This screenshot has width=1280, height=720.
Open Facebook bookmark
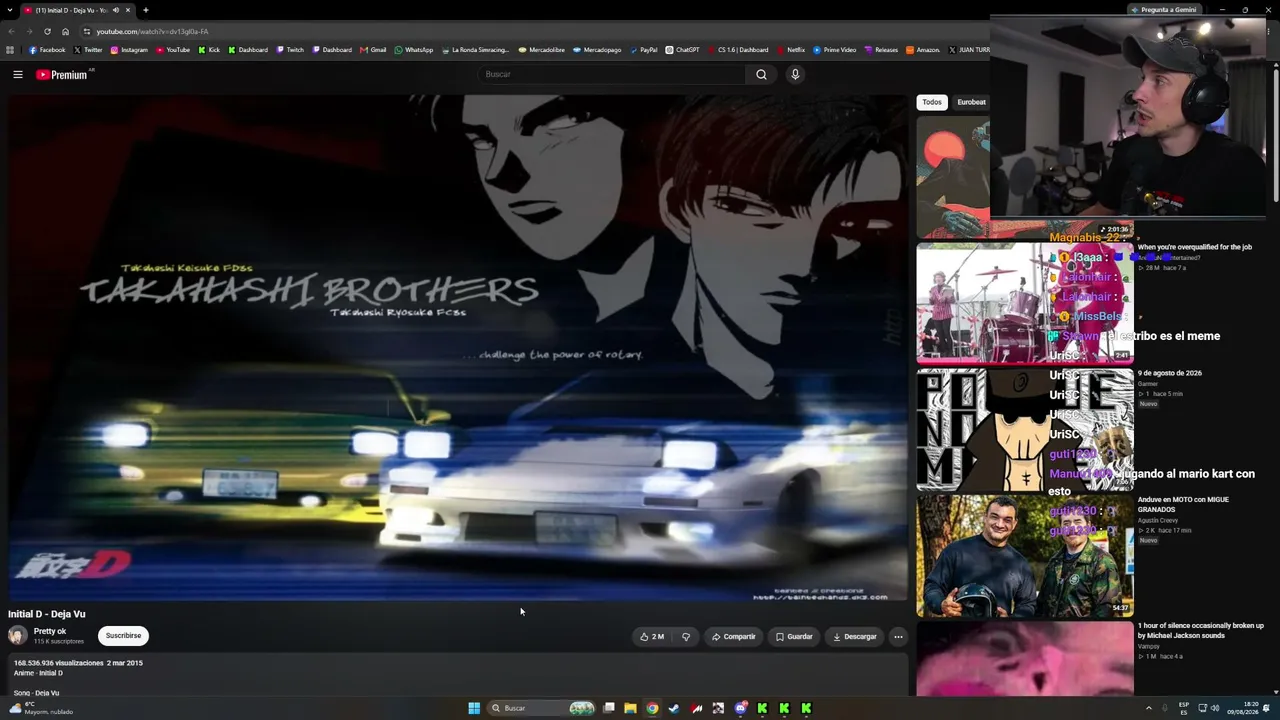click(47, 50)
